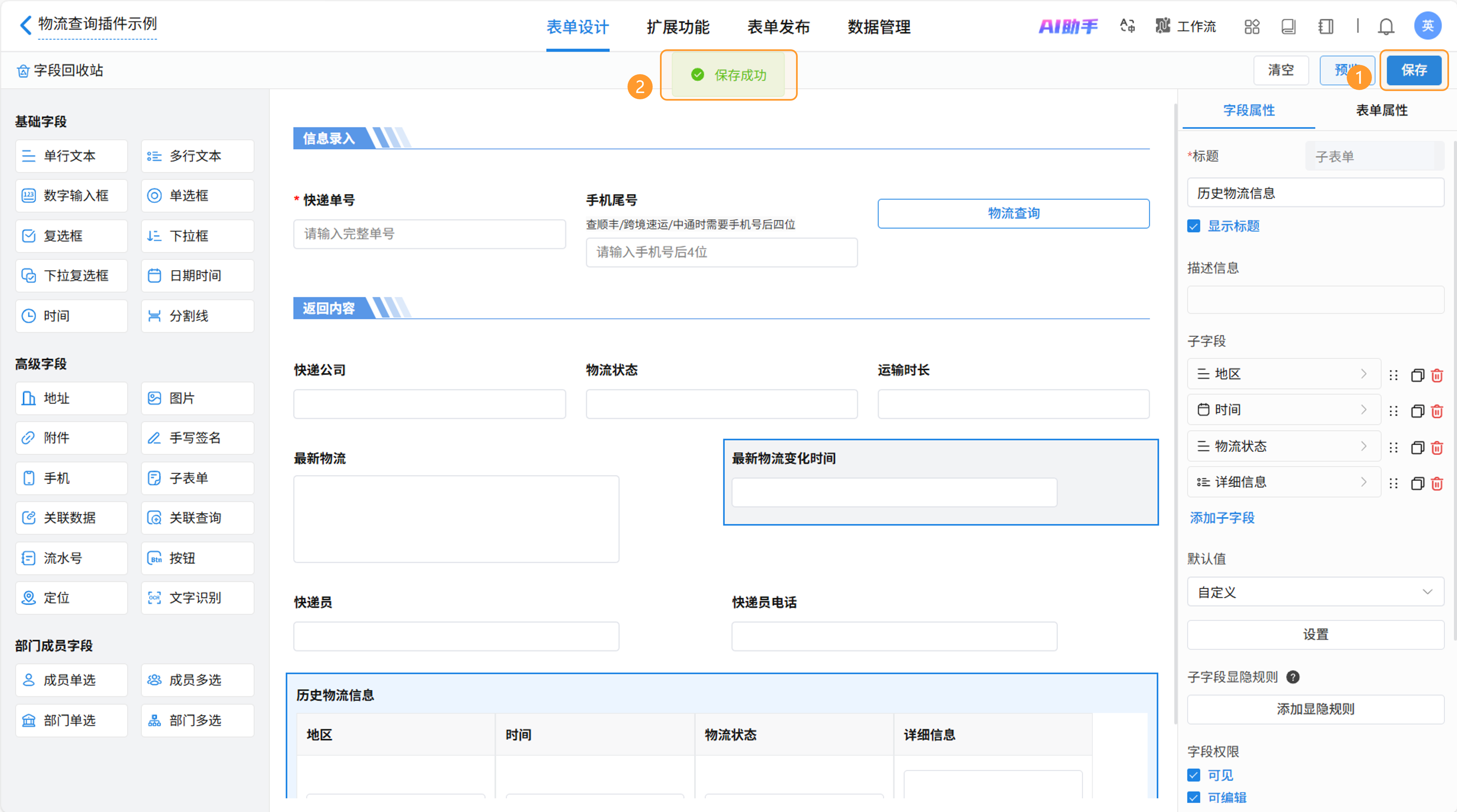The height and width of the screenshot is (812, 1457).
Task: Switch to the 表单属性 tab
Action: pos(1381,110)
